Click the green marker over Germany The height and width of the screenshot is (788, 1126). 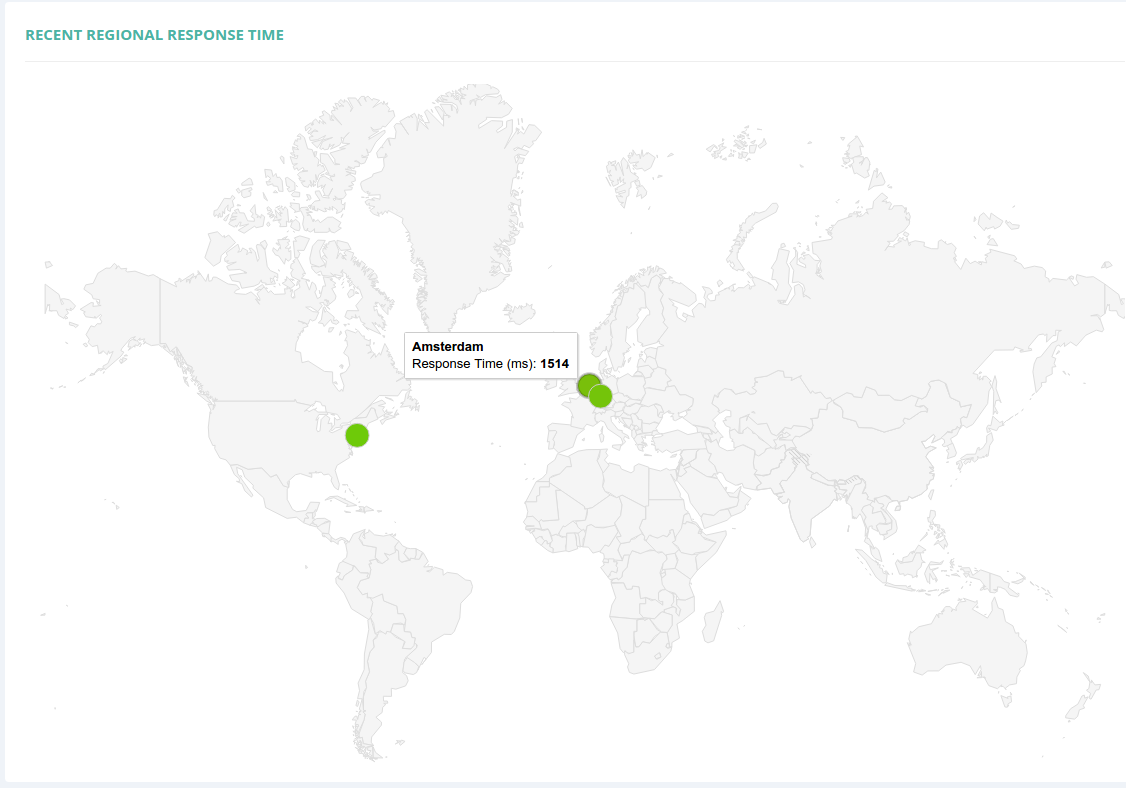pos(600,396)
